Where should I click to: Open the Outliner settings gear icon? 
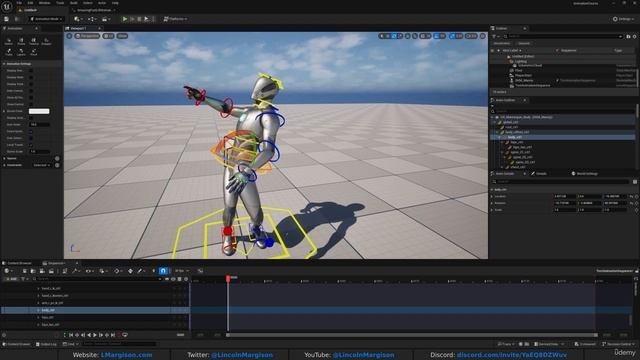point(634,36)
